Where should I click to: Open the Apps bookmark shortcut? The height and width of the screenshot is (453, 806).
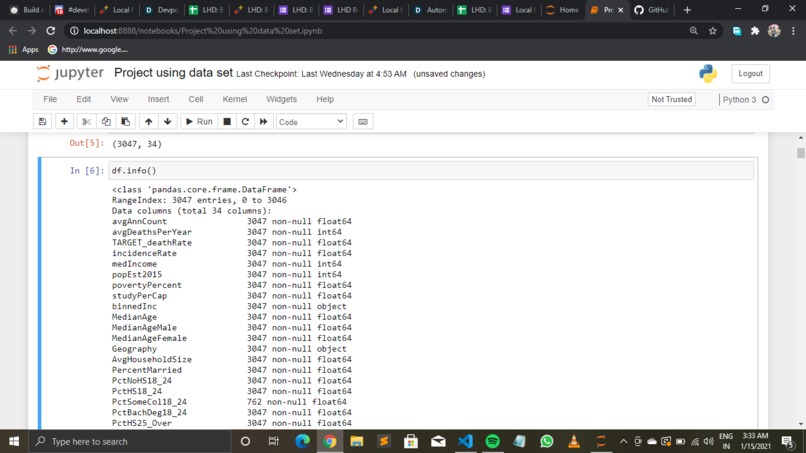[24, 49]
